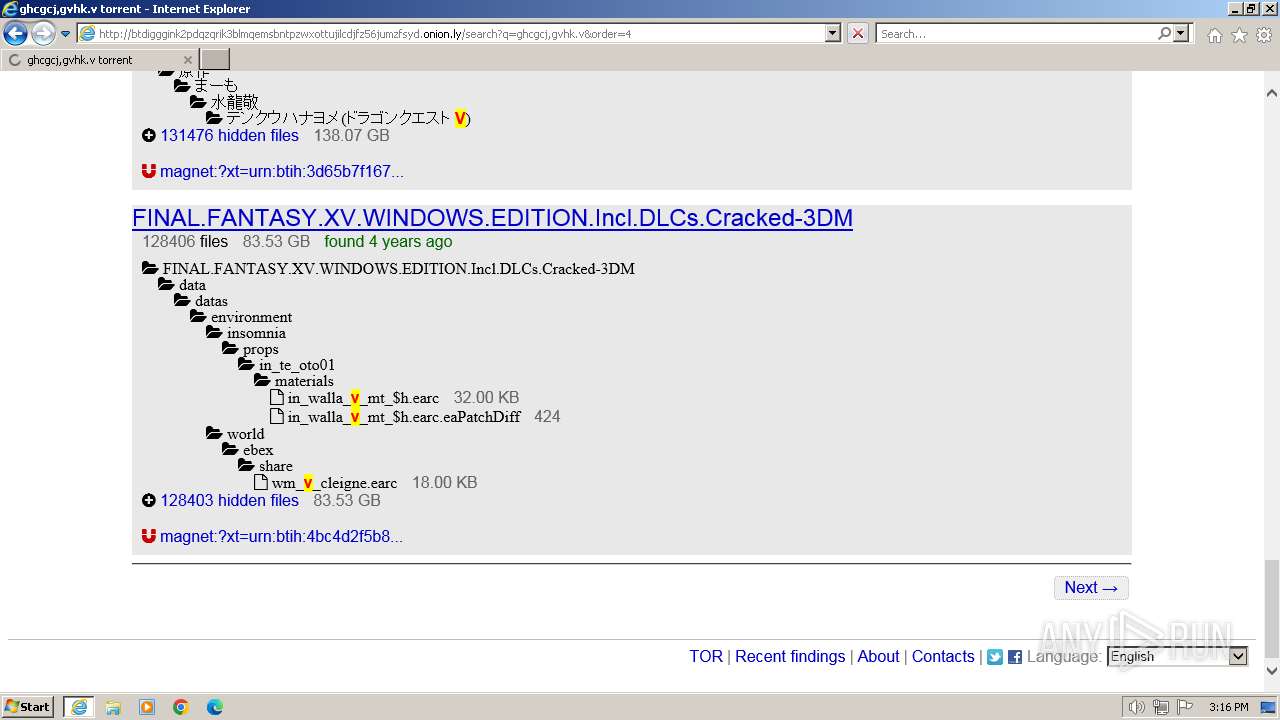This screenshot has width=1280, height=720.
Task: Open the About footer link
Action: point(878,656)
